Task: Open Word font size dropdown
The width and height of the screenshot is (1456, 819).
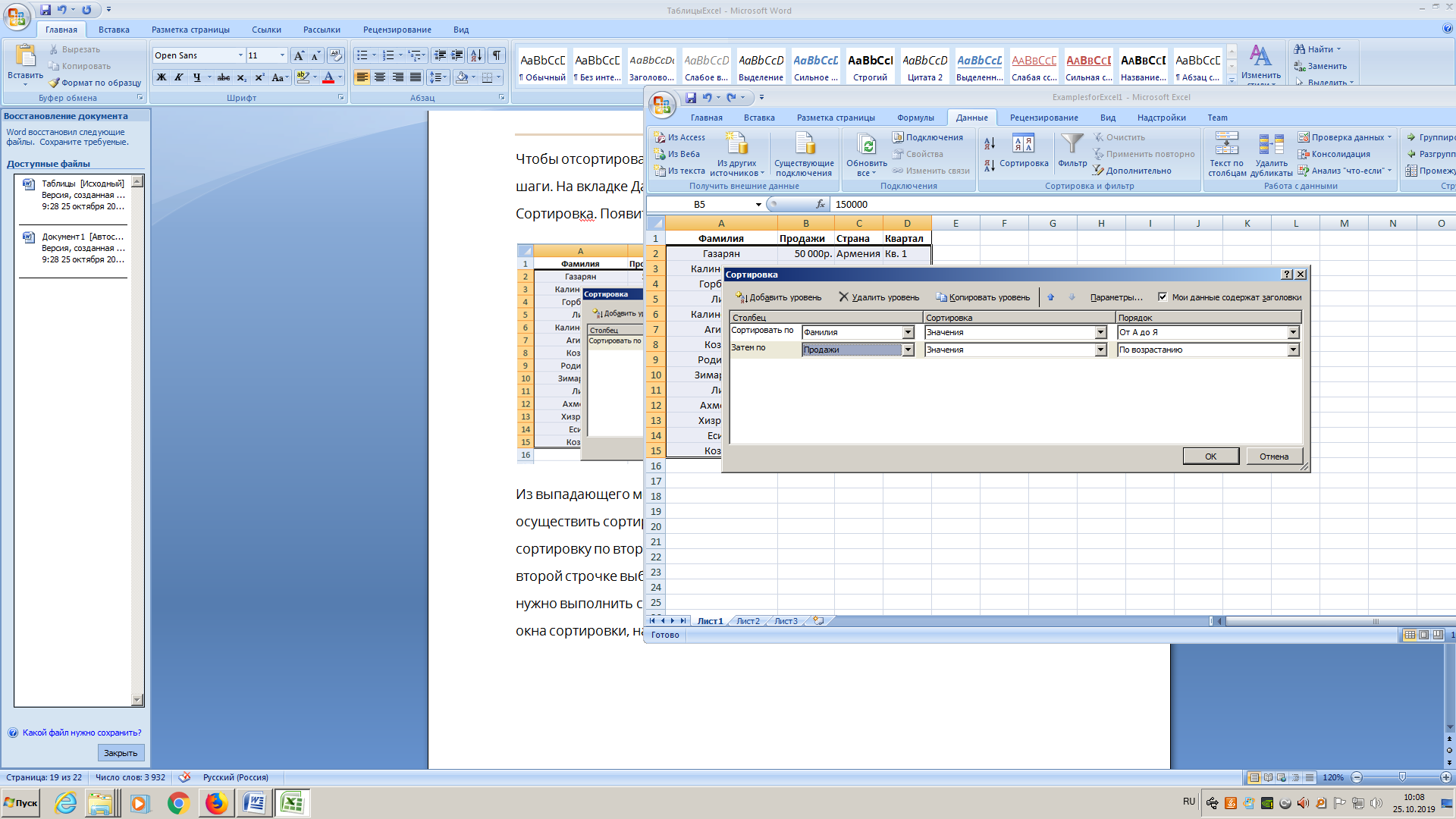Action: pyautogui.click(x=282, y=55)
